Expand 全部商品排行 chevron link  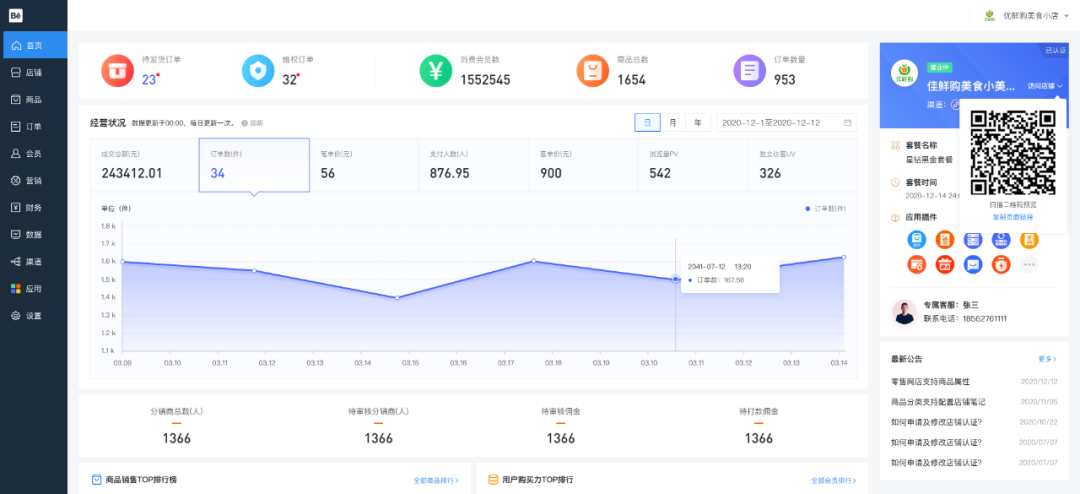[436, 480]
